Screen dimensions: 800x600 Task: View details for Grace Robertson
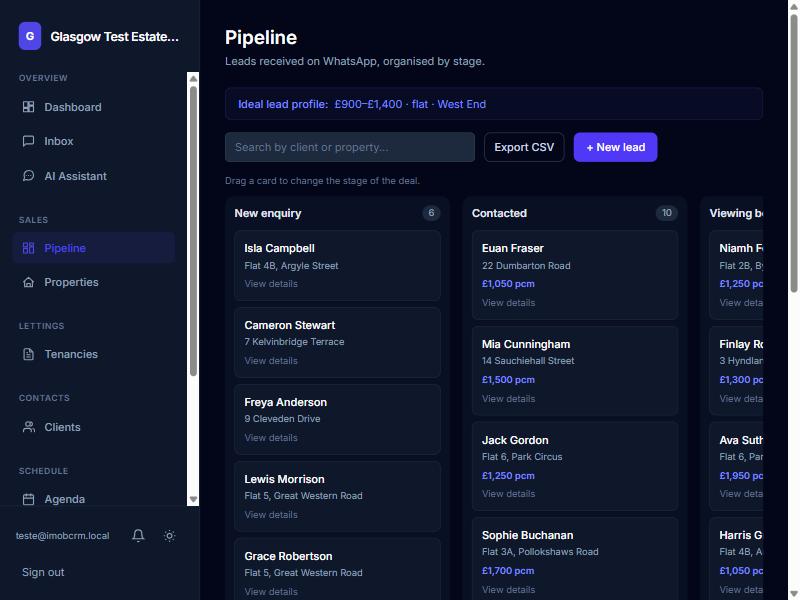tap(271, 592)
